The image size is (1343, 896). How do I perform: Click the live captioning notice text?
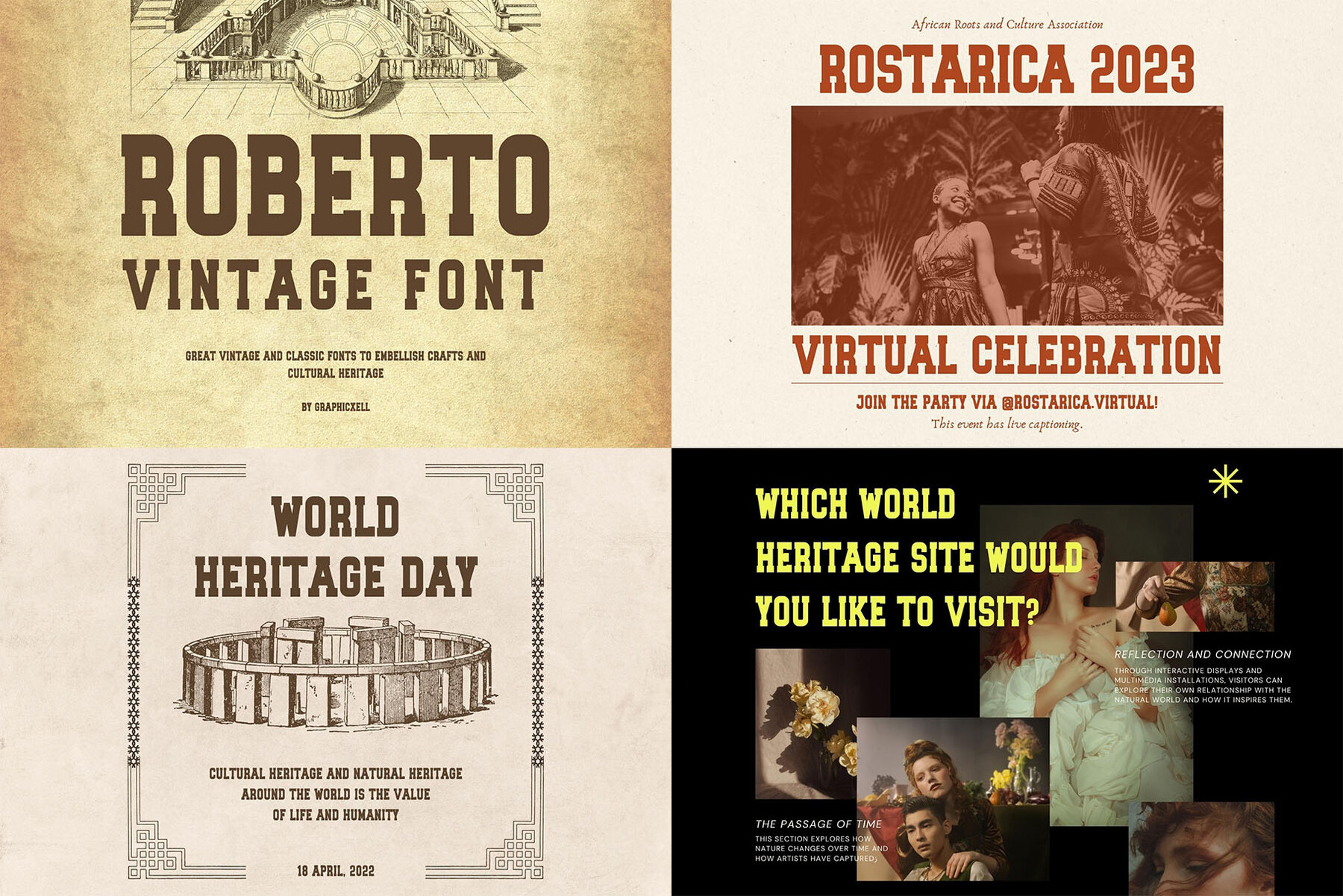click(x=1009, y=424)
